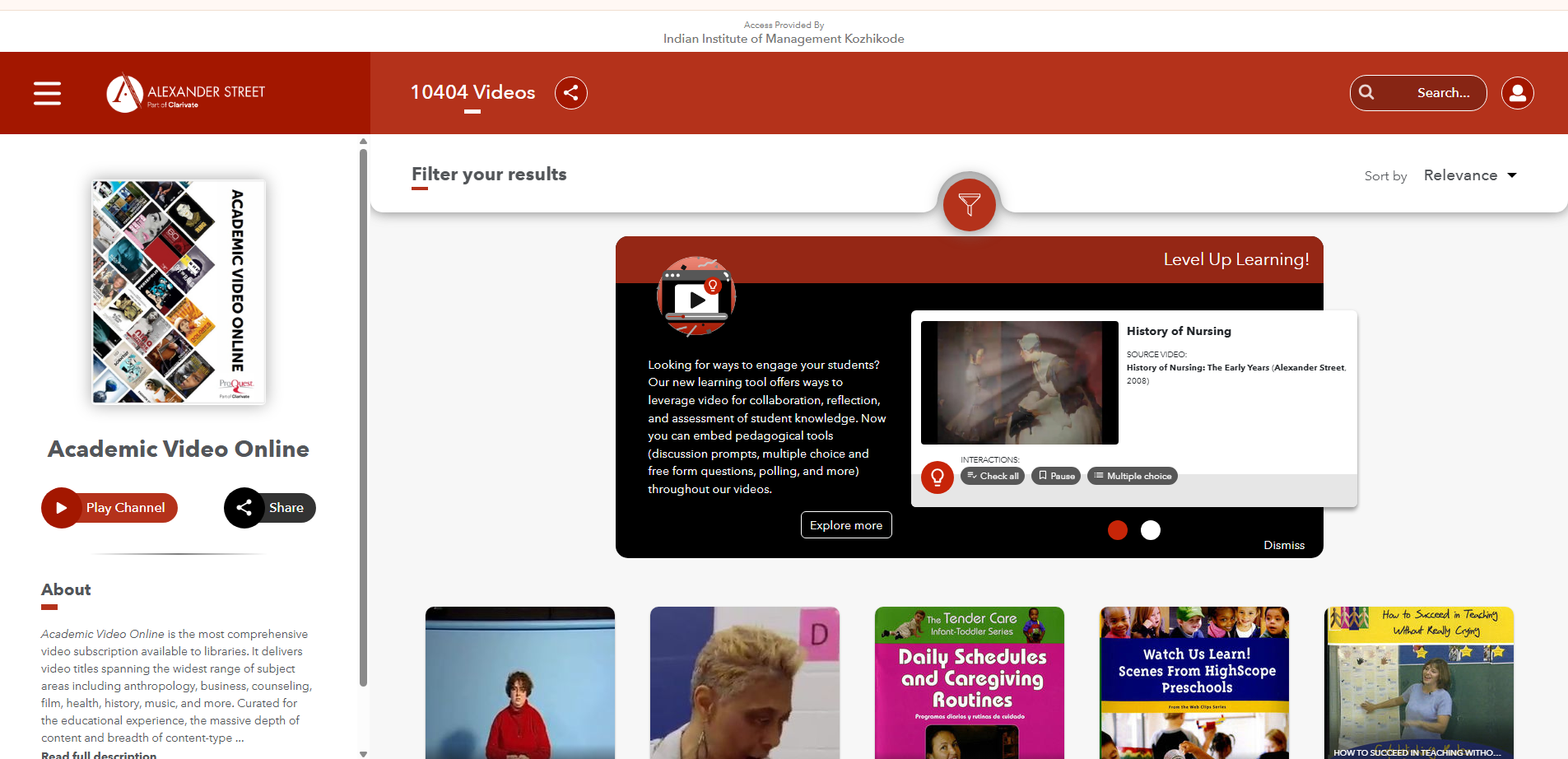
Task: Expand the Filter your results panel
Action: pos(489,175)
